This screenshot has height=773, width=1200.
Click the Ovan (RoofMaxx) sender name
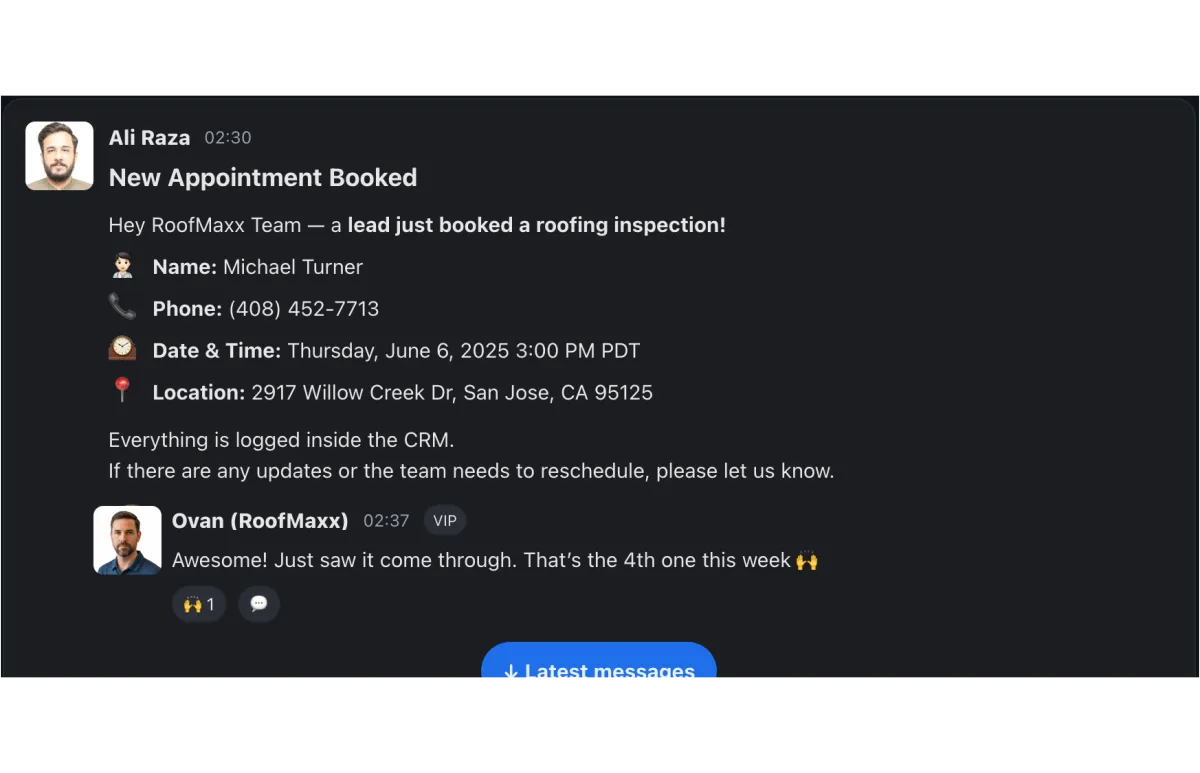coord(260,521)
